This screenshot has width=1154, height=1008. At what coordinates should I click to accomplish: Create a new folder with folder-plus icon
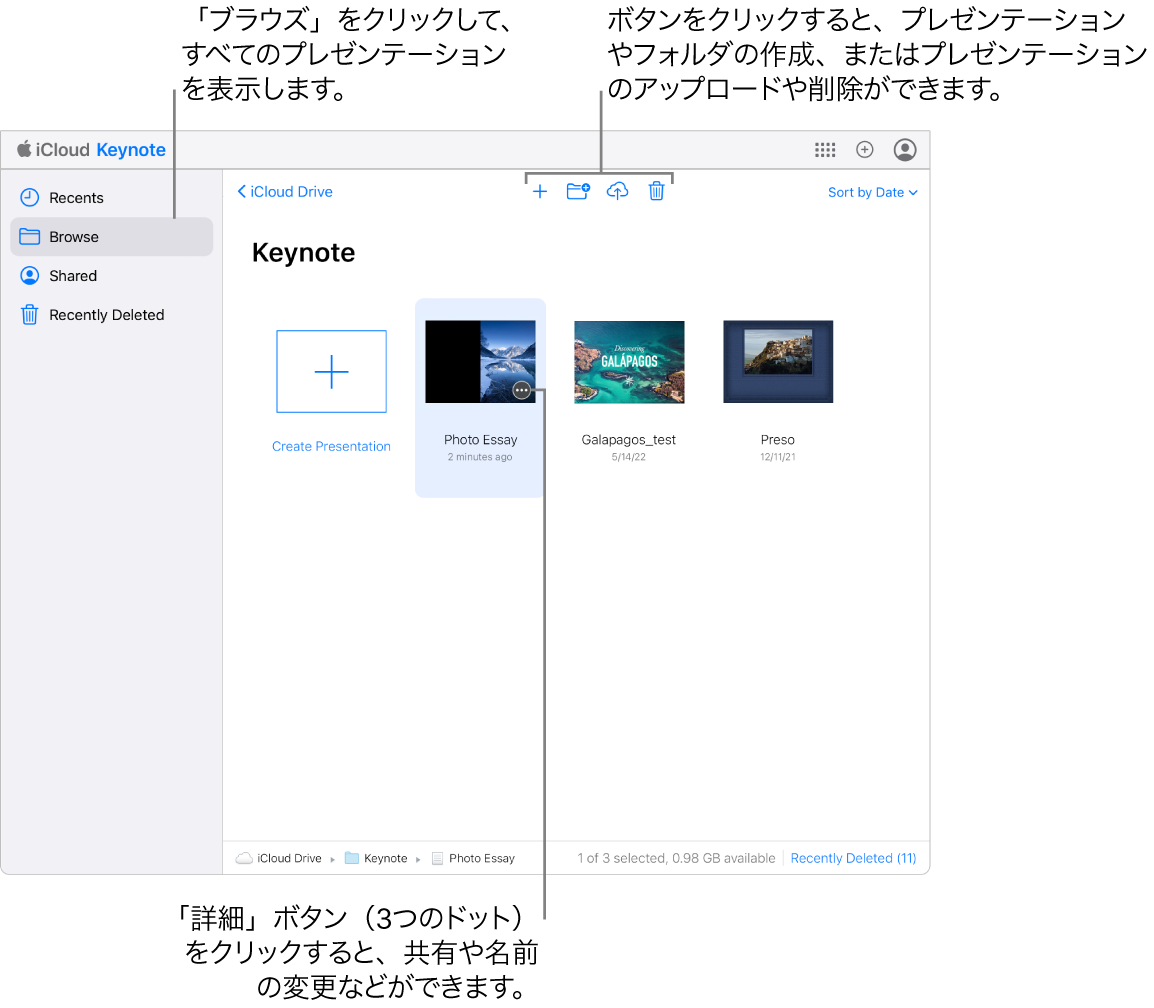pyautogui.click(x=578, y=191)
